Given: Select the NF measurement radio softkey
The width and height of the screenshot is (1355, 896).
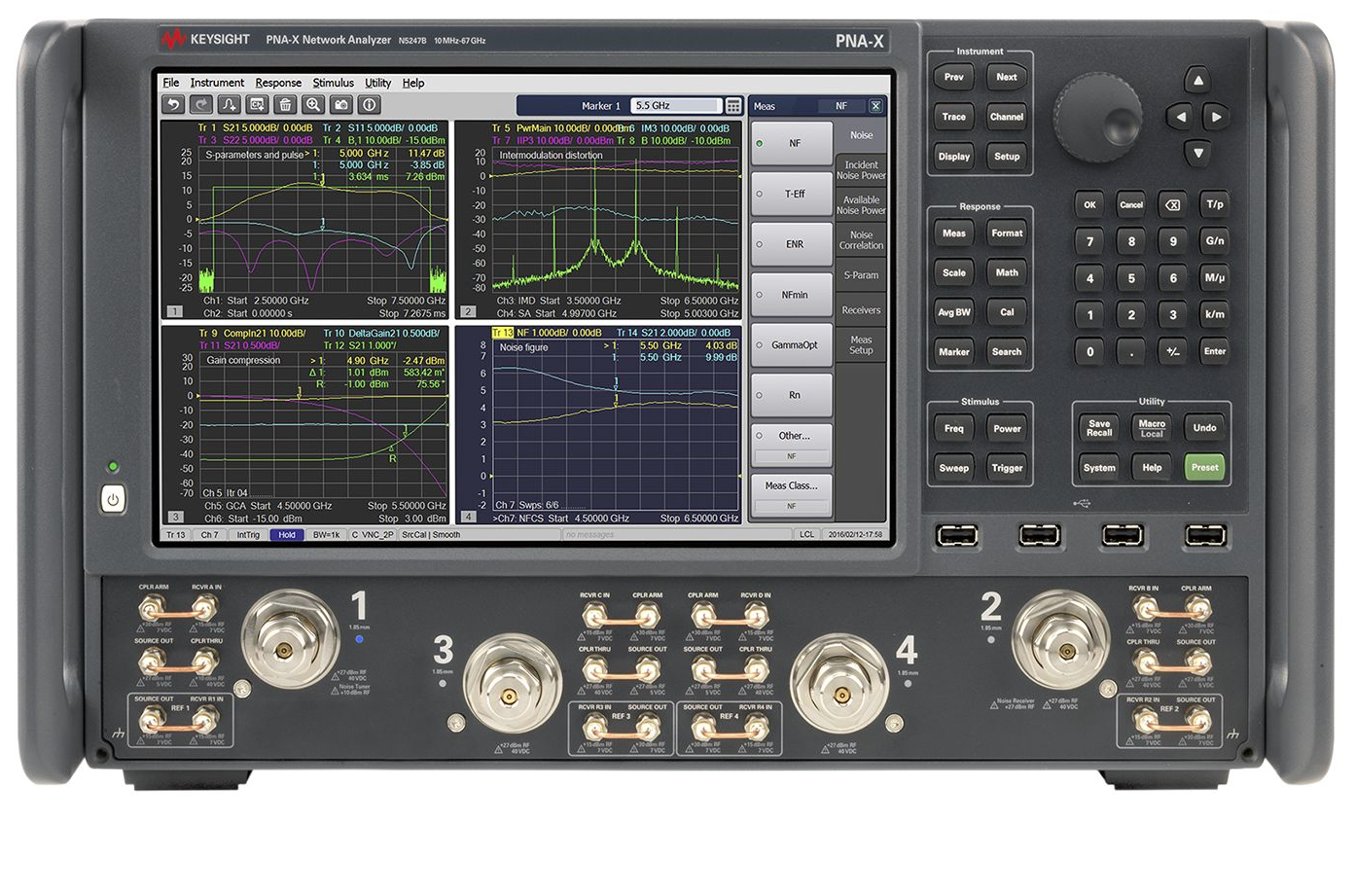Looking at the screenshot, I should [x=791, y=143].
